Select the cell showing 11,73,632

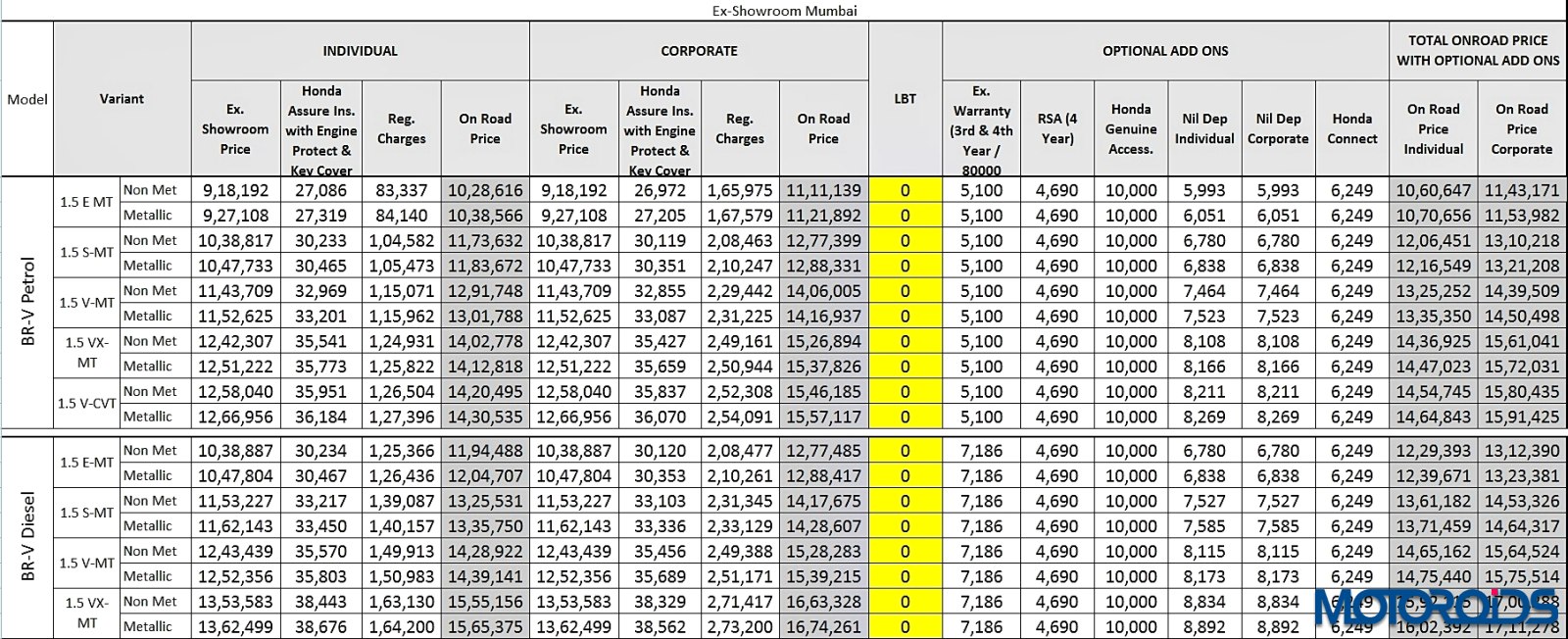pyautogui.click(x=485, y=240)
